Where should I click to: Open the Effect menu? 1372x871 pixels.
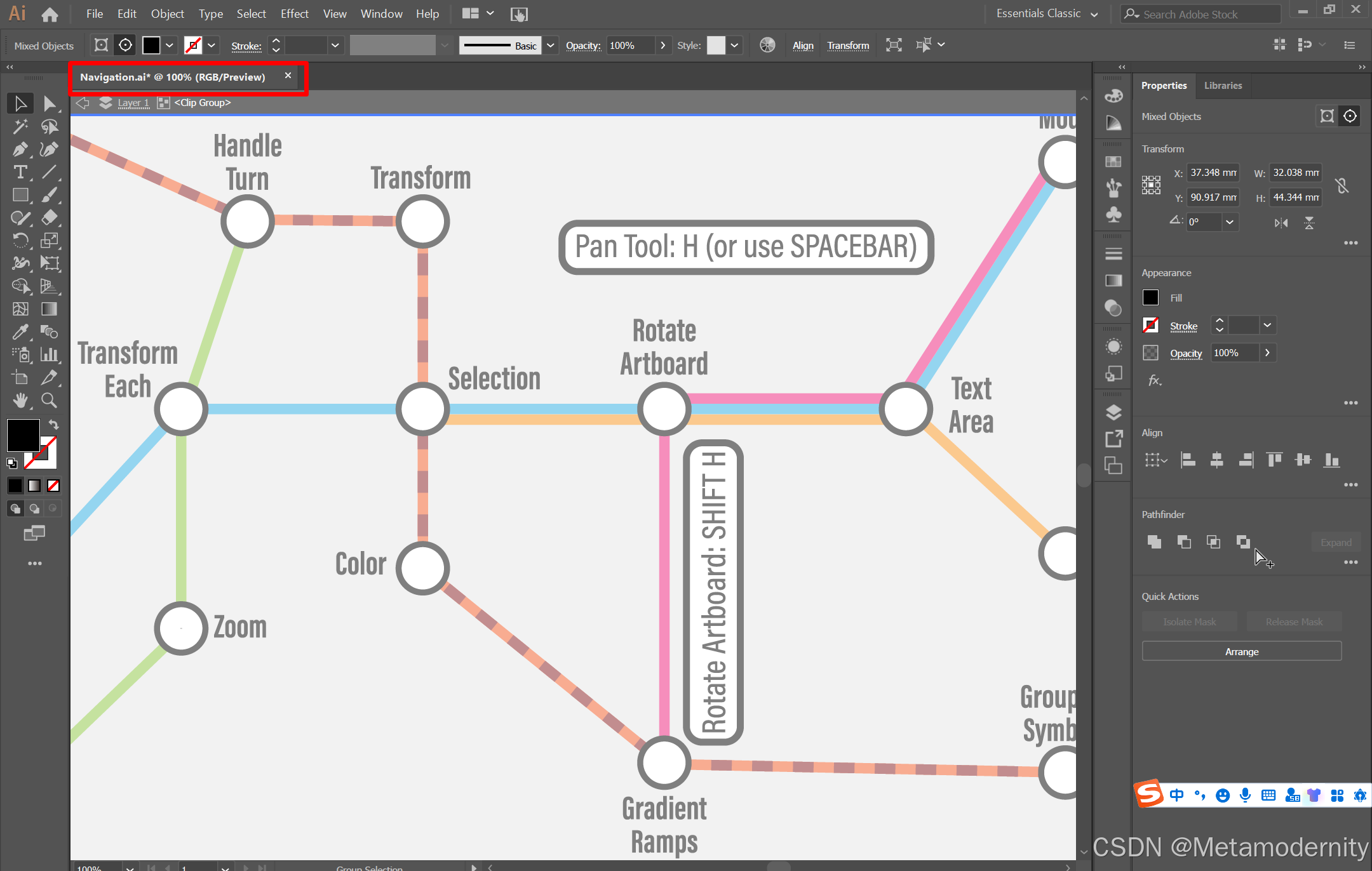pyautogui.click(x=294, y=14)
